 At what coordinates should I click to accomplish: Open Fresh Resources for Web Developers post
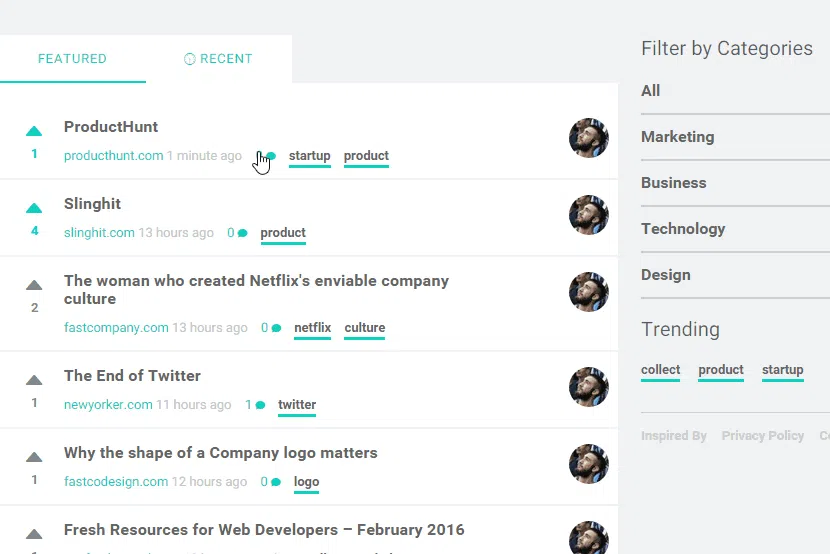(x=264, y=530)
